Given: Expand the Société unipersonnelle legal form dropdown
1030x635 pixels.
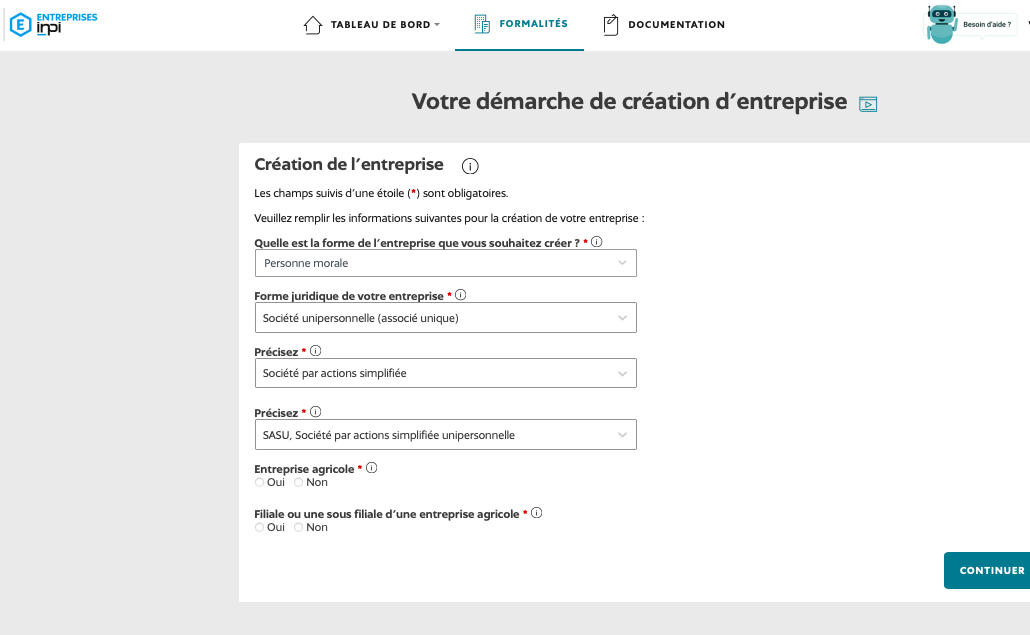Looking at the screenshot, I should pyautogui.click(x=445, y=318).
